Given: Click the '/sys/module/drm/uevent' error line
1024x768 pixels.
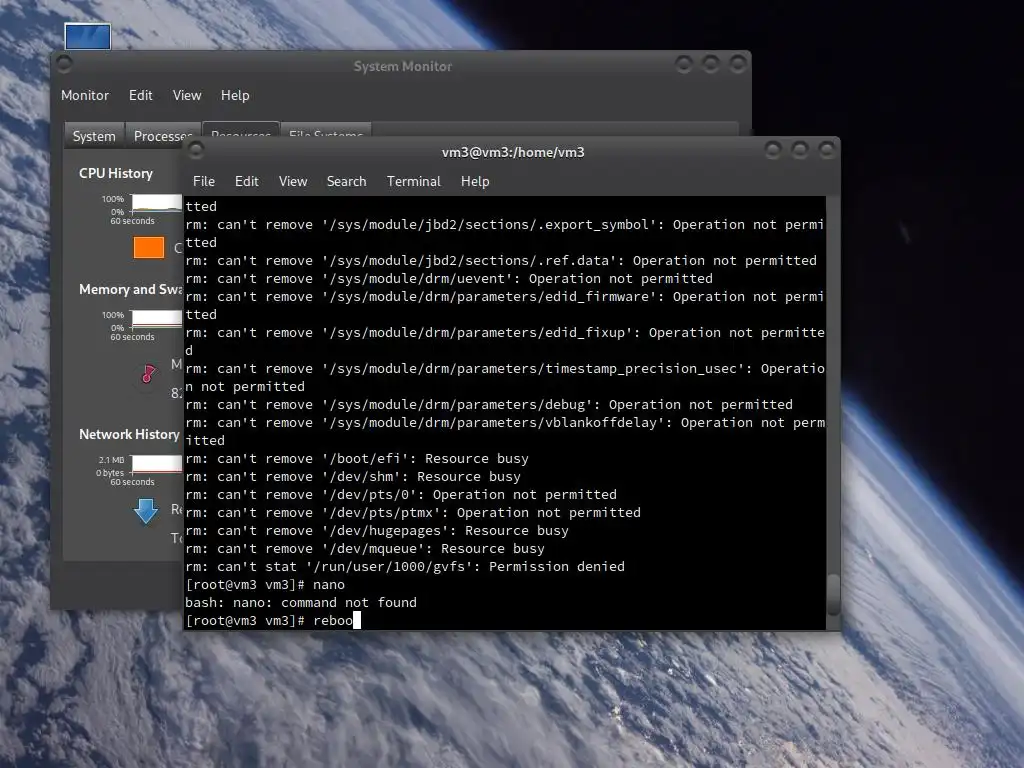Looking at the screenshot, I should [449, 279].
